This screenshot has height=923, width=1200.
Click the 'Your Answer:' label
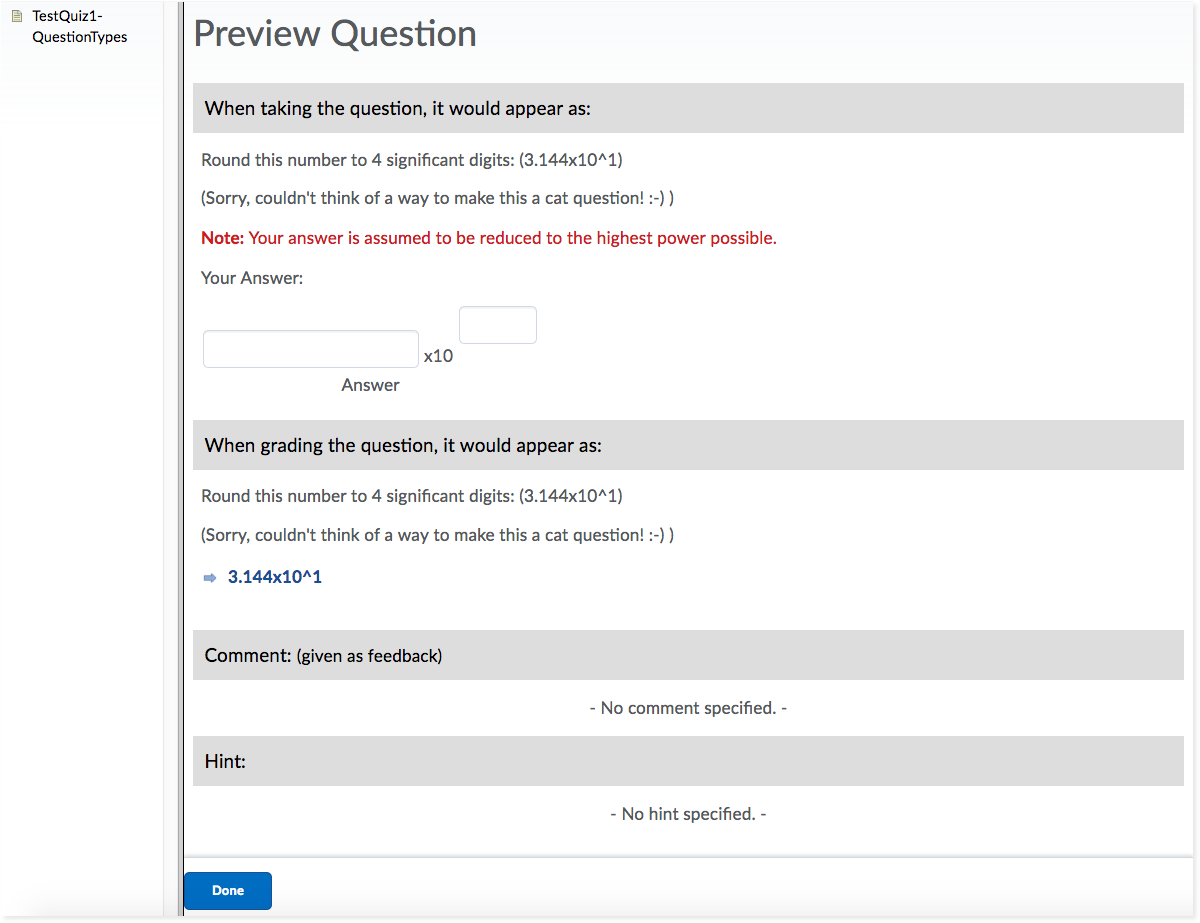pos(252,278)
